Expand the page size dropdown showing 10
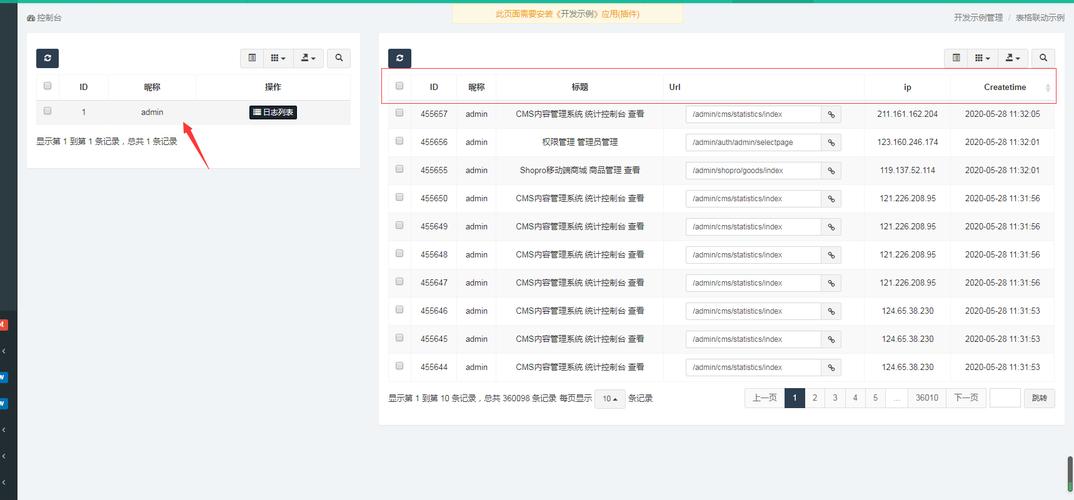 click(609, 398)
